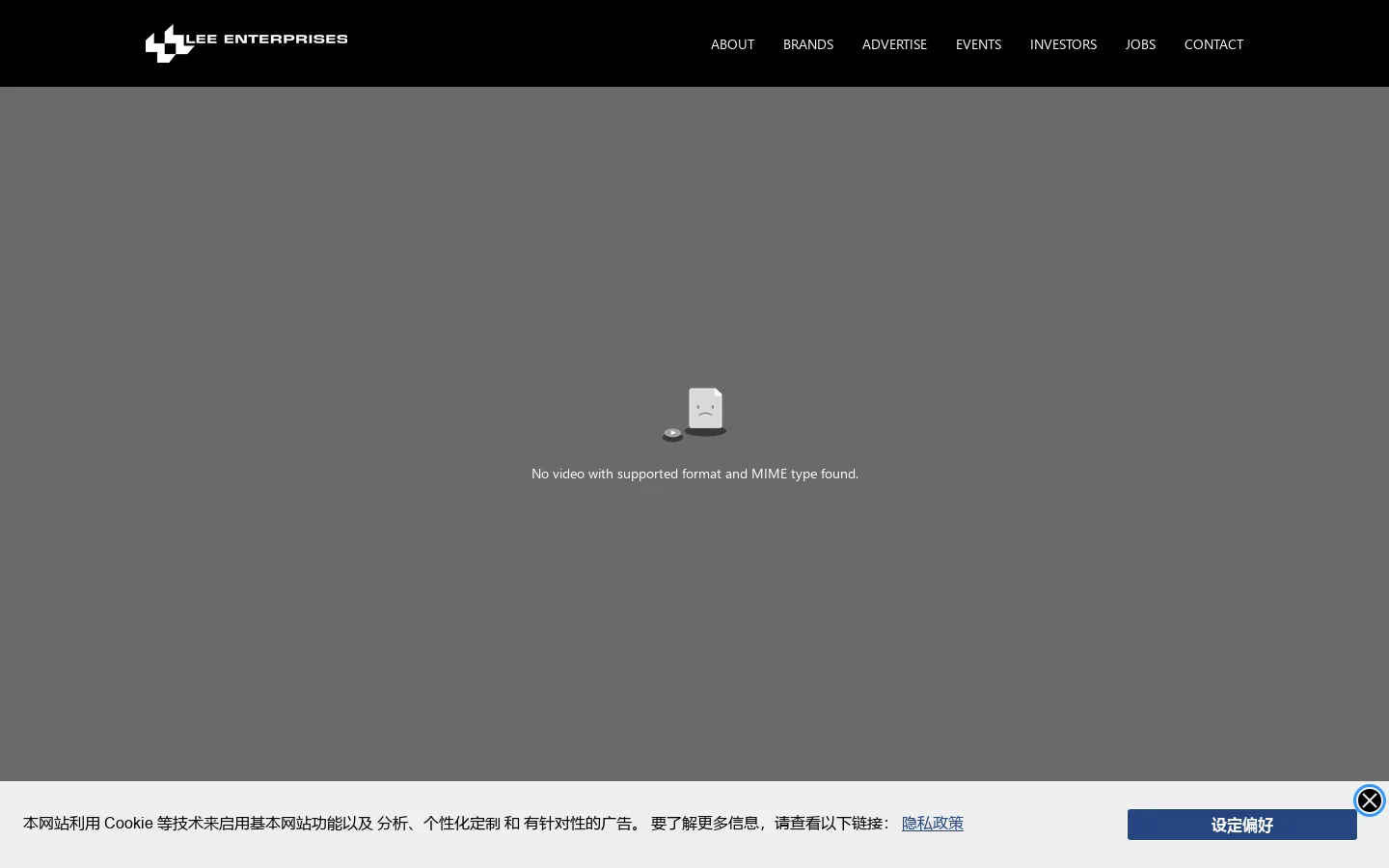1389x868 pixels.
Task: Click the broken video file icon
Action: 694,414
